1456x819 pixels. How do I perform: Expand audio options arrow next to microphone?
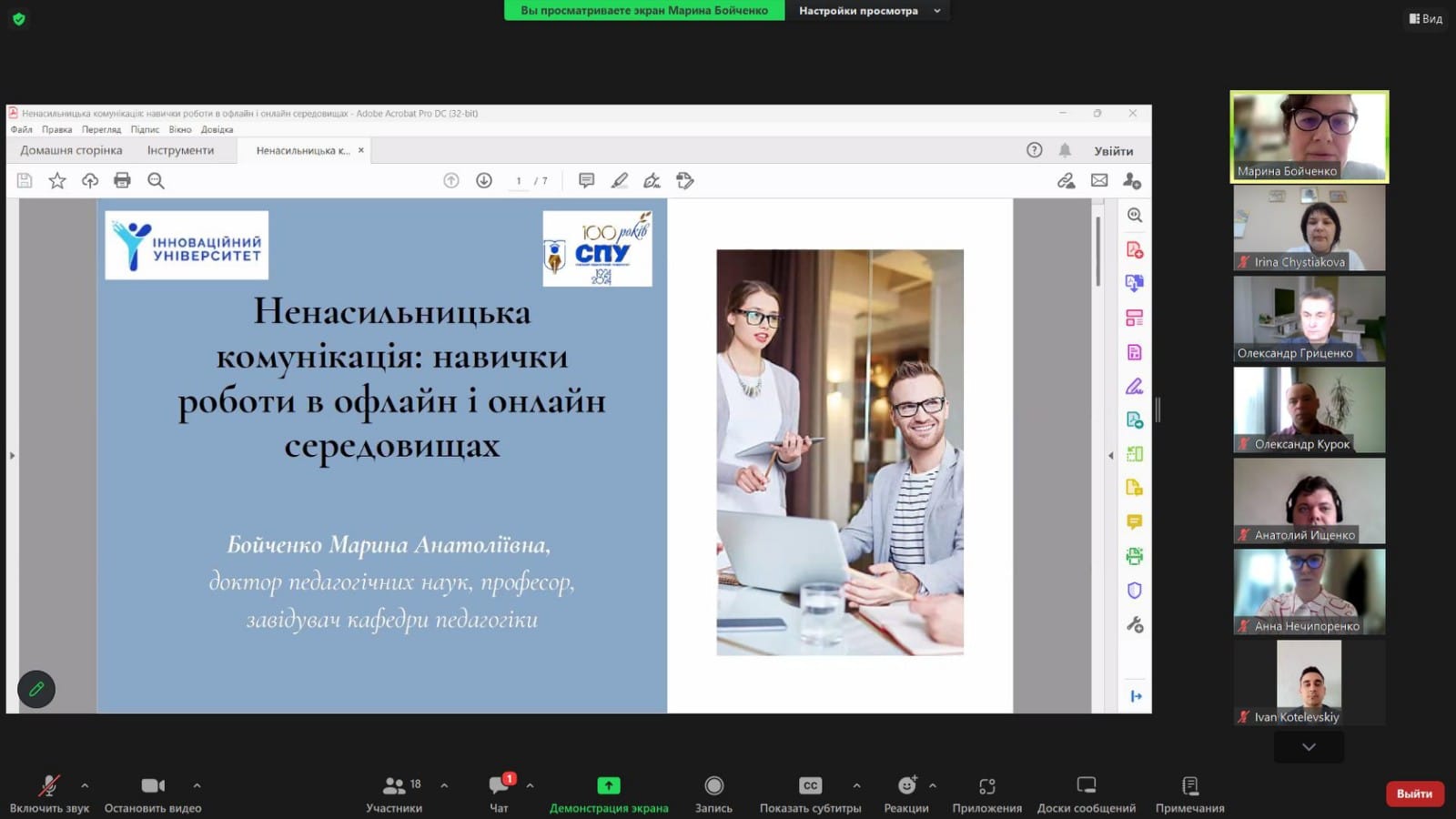tap(85, 785)
